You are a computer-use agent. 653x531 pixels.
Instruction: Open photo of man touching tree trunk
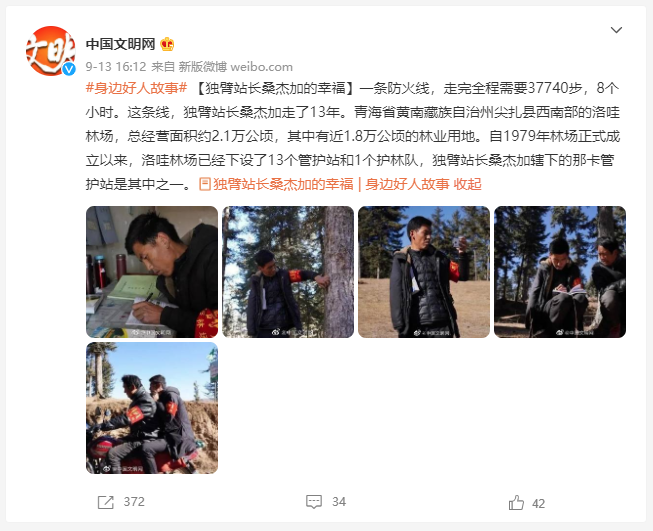click(x=288, y=272)
